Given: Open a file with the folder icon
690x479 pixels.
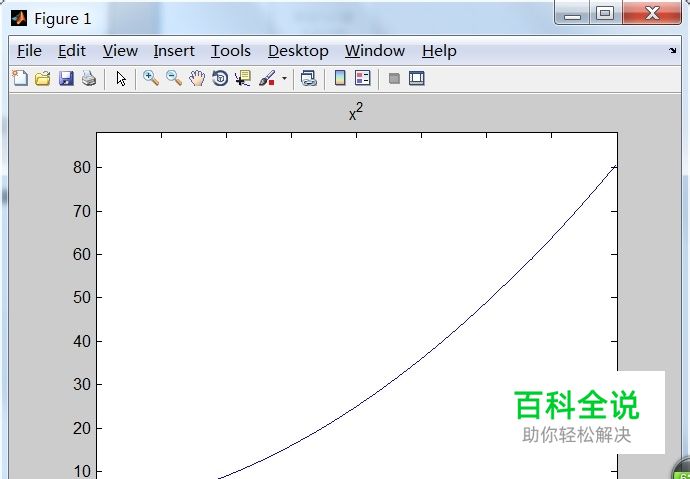Looking at the screenshot, I should point(43,79).
